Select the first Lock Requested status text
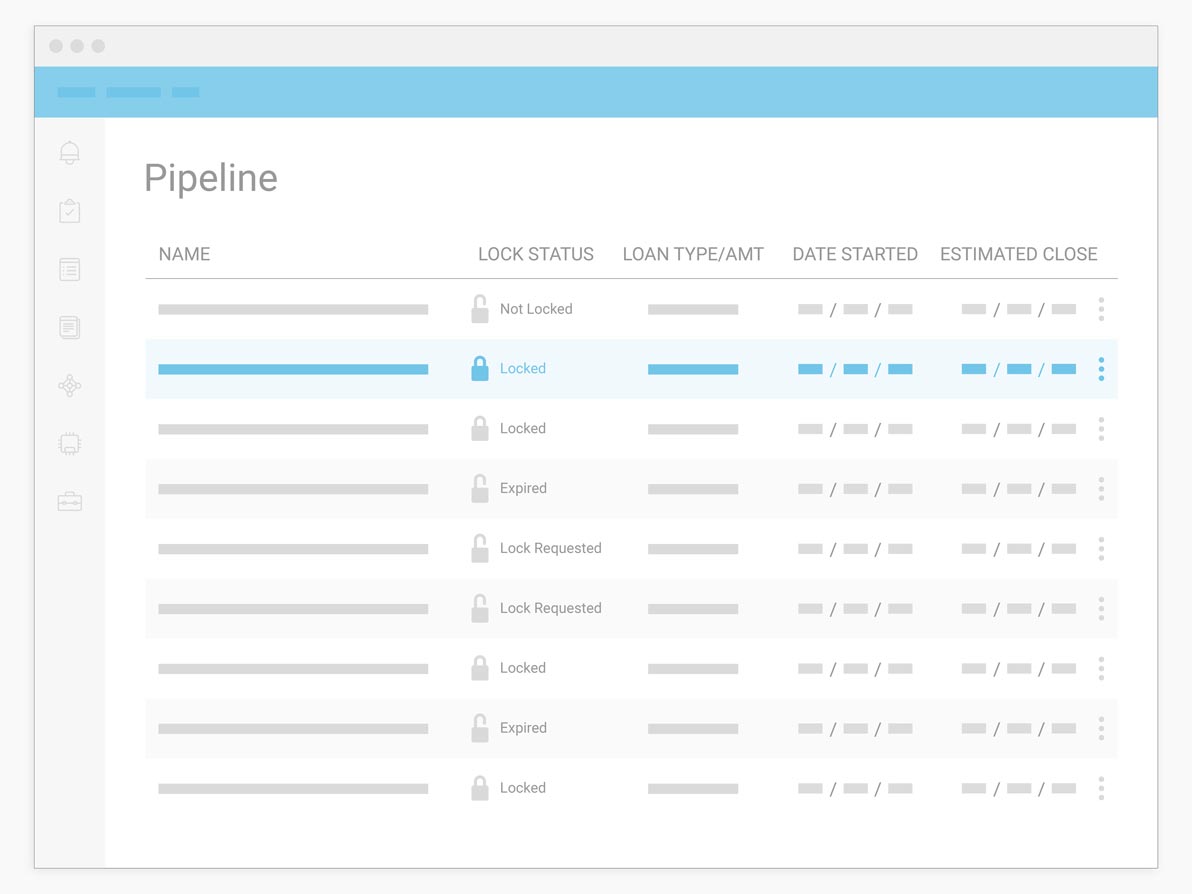The height and width of the screenshot is (894, 1192). click(x=550, y=548)
